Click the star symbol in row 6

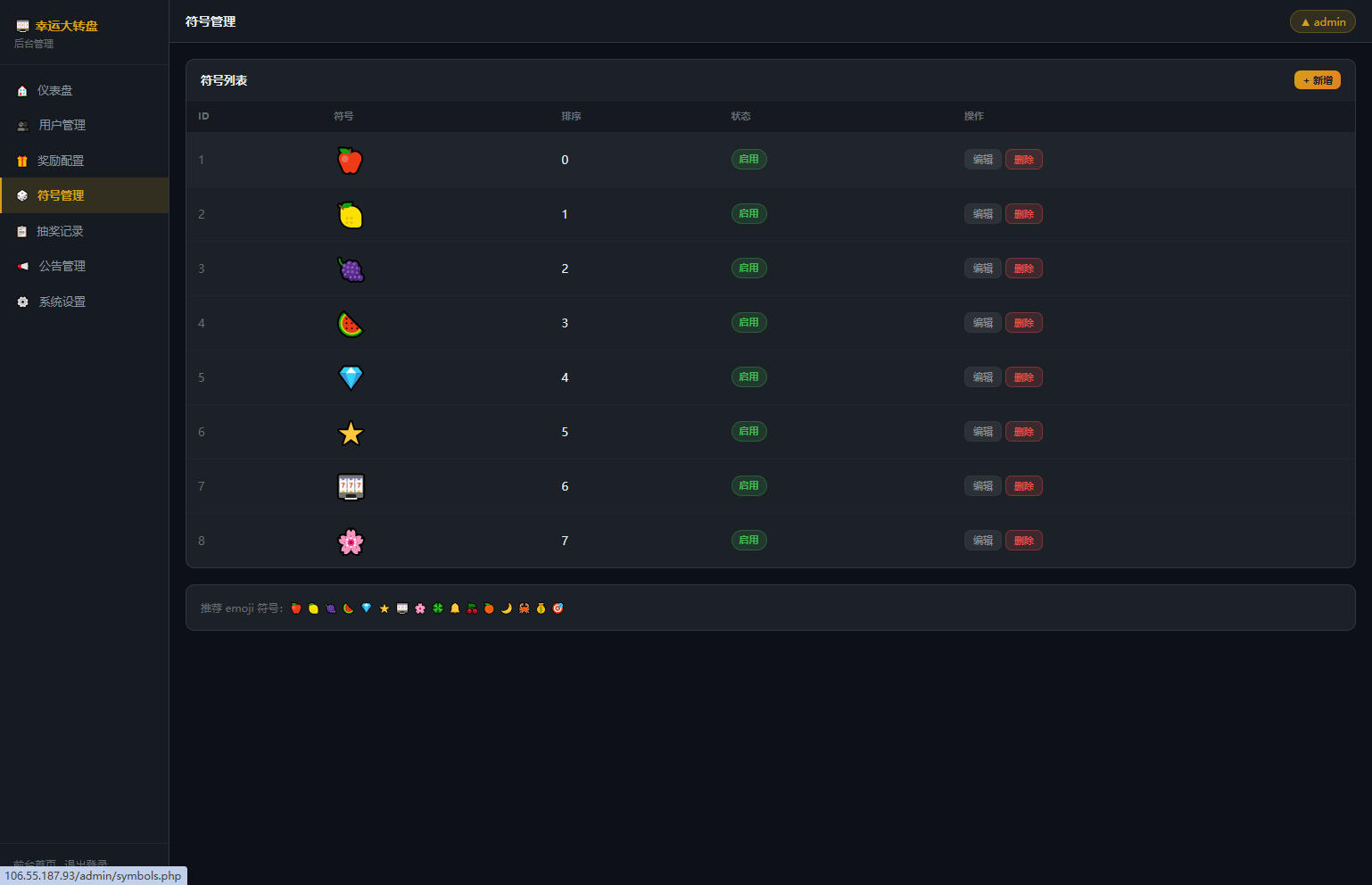point(351,433)
